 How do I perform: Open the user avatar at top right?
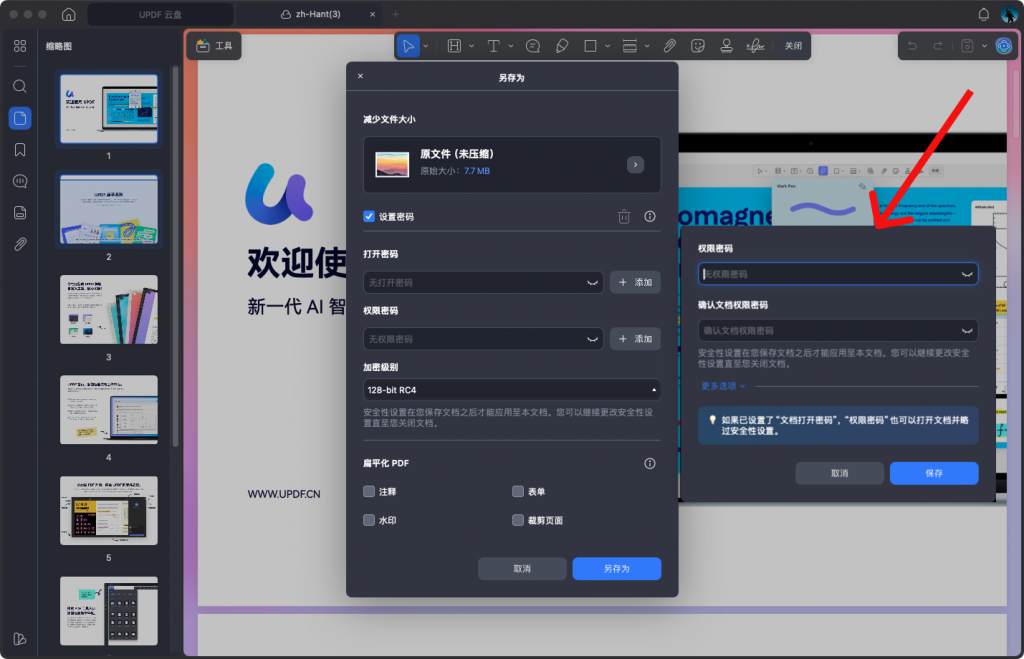click(x=1008, y=14)
